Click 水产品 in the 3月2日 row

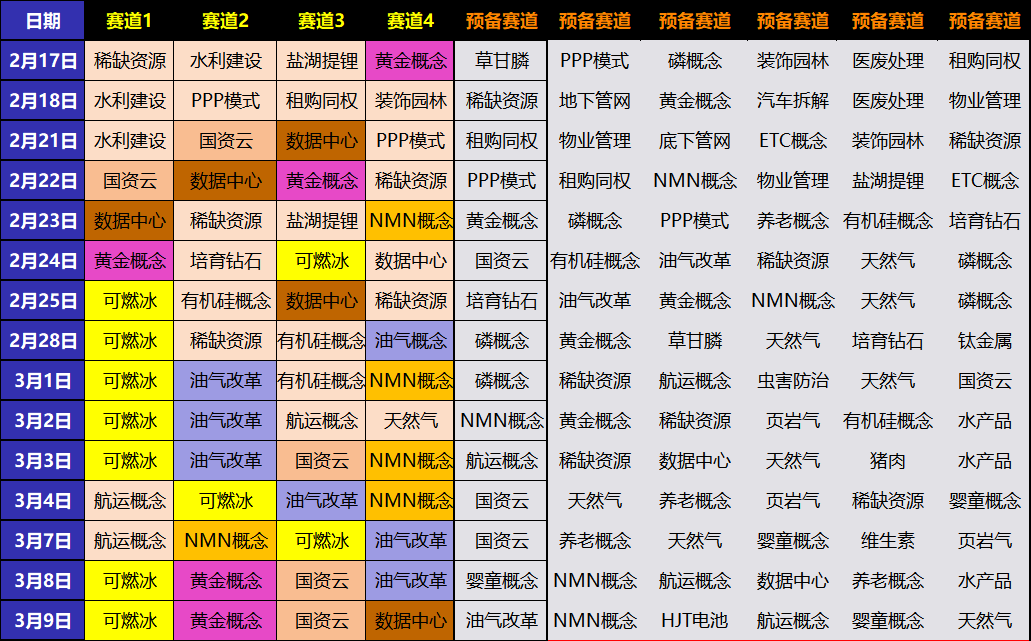coord(984,421)
